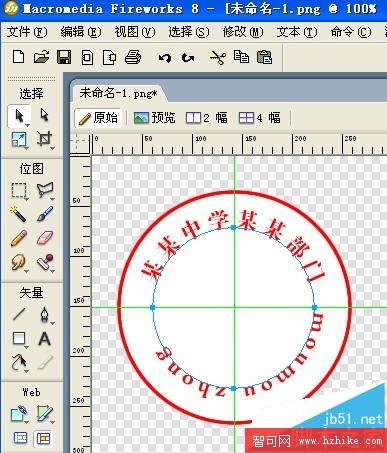Click the Undo arrow icon
The image size is (387, 453).
[x=165, y=58]
